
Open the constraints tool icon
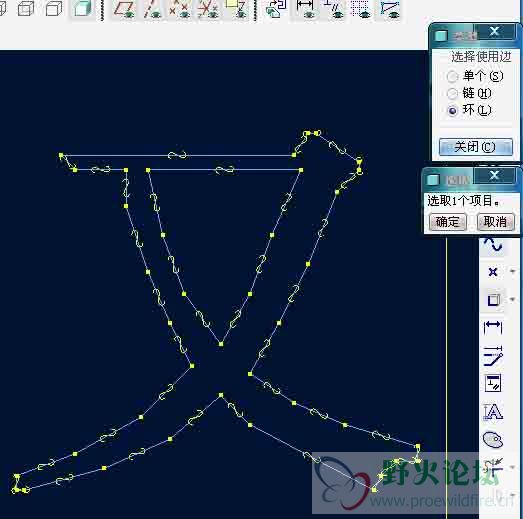point(493,383)
